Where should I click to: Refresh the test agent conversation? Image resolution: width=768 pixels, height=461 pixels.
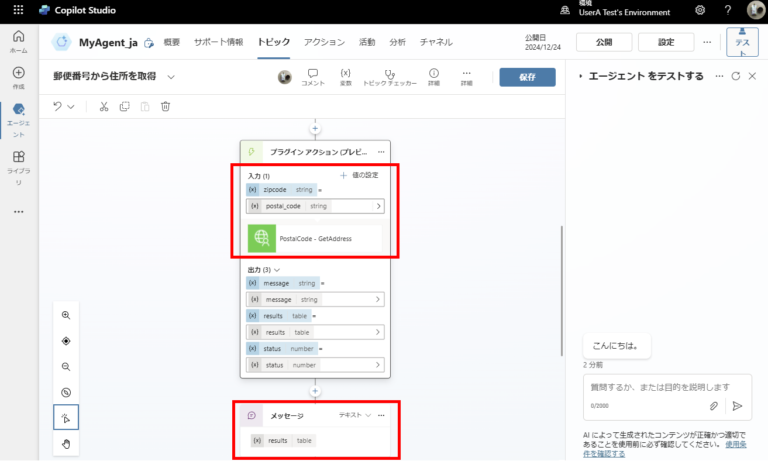pyautogui.click(x=736, y=76)
